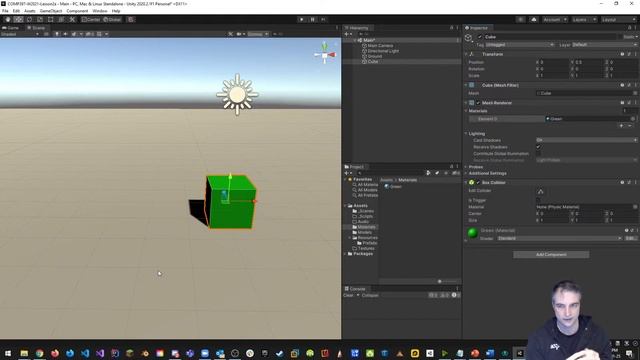Collapse the Transform component
640x360 pixels.
[x=466, y=54]
